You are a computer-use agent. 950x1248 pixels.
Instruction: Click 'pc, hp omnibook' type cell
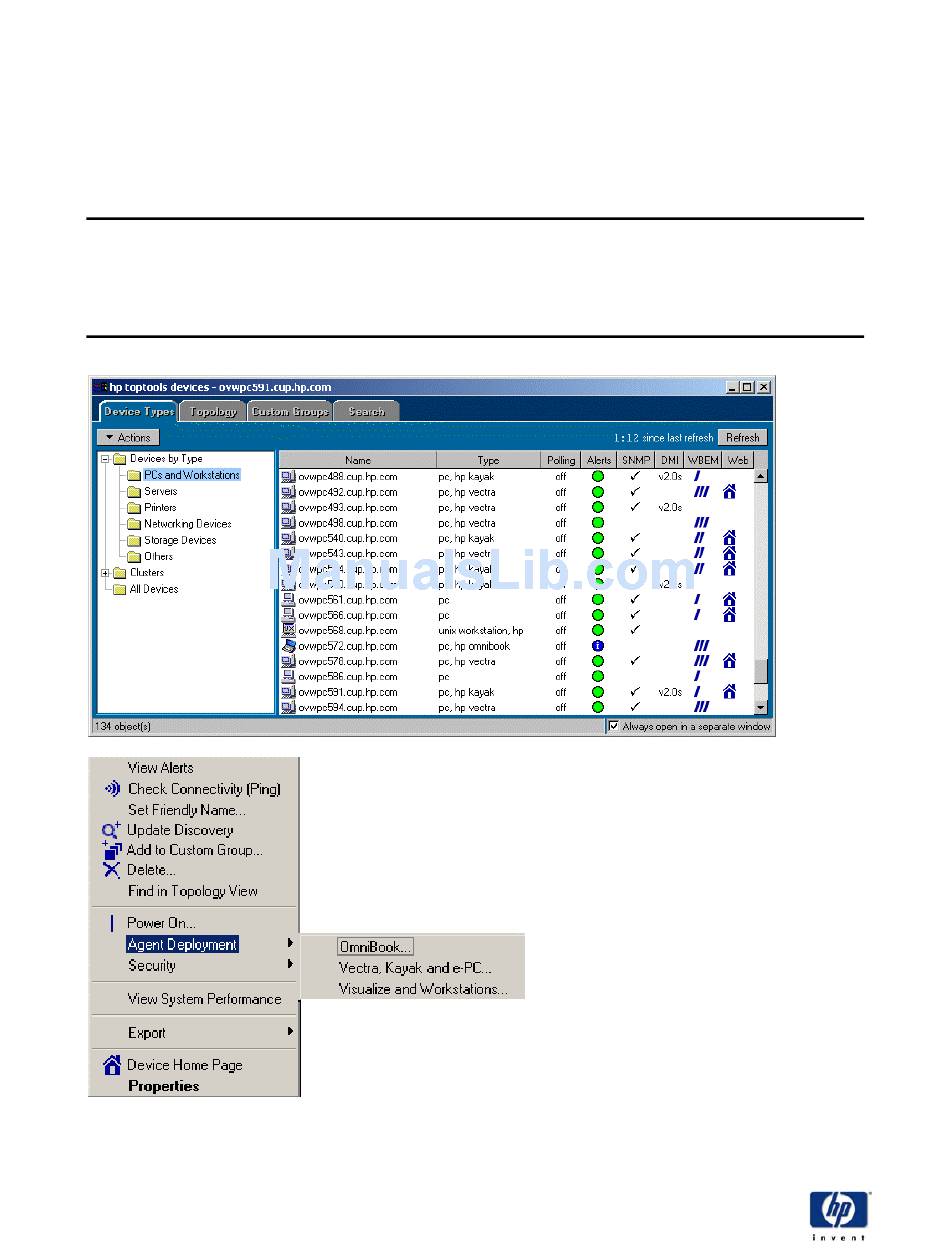[474, 646]
